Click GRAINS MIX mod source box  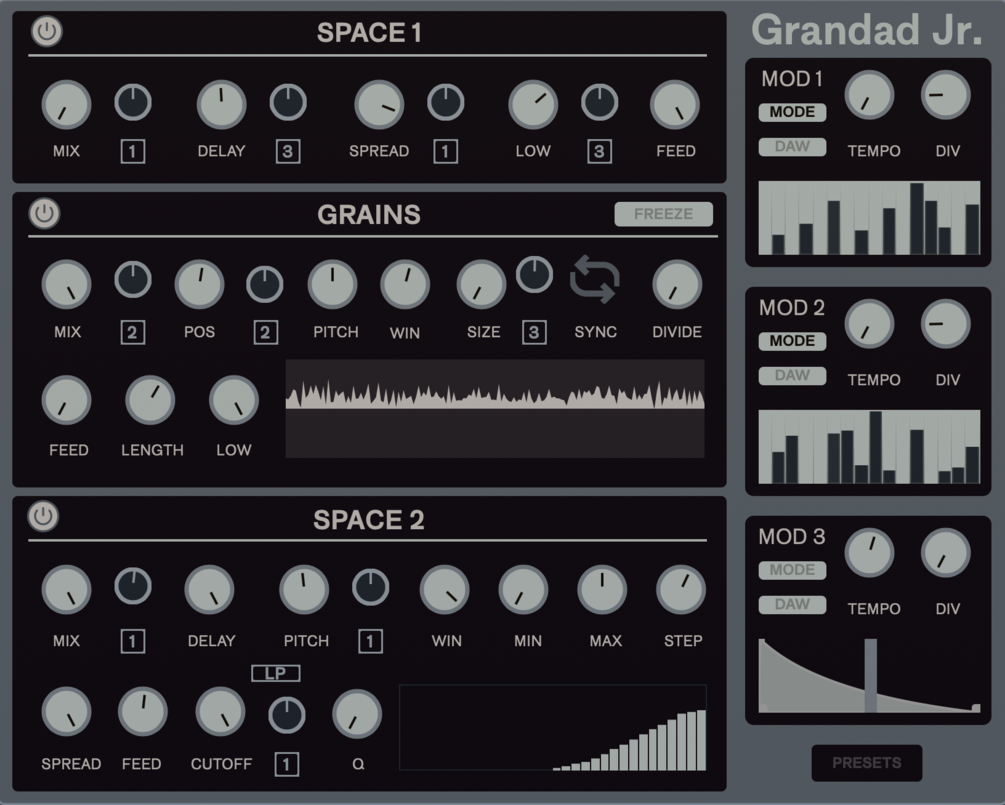133,333
